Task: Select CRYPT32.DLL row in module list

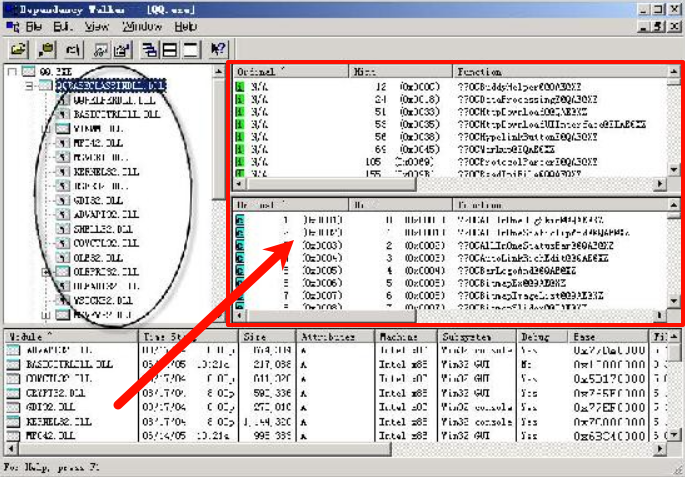Action: click(x=62, y=394)
